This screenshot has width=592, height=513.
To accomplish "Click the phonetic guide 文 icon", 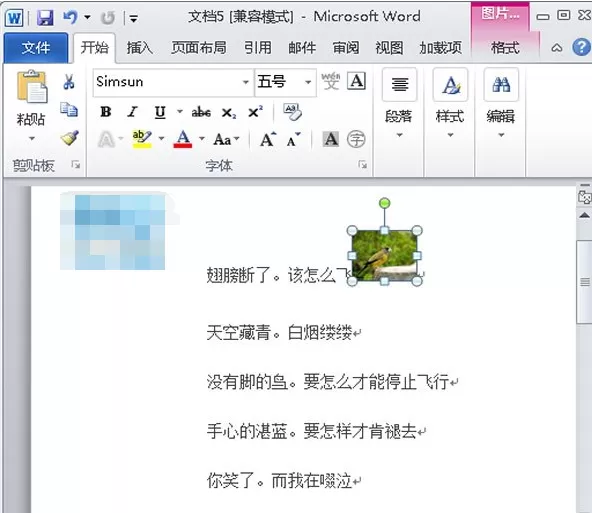I will tap(330, 81).
